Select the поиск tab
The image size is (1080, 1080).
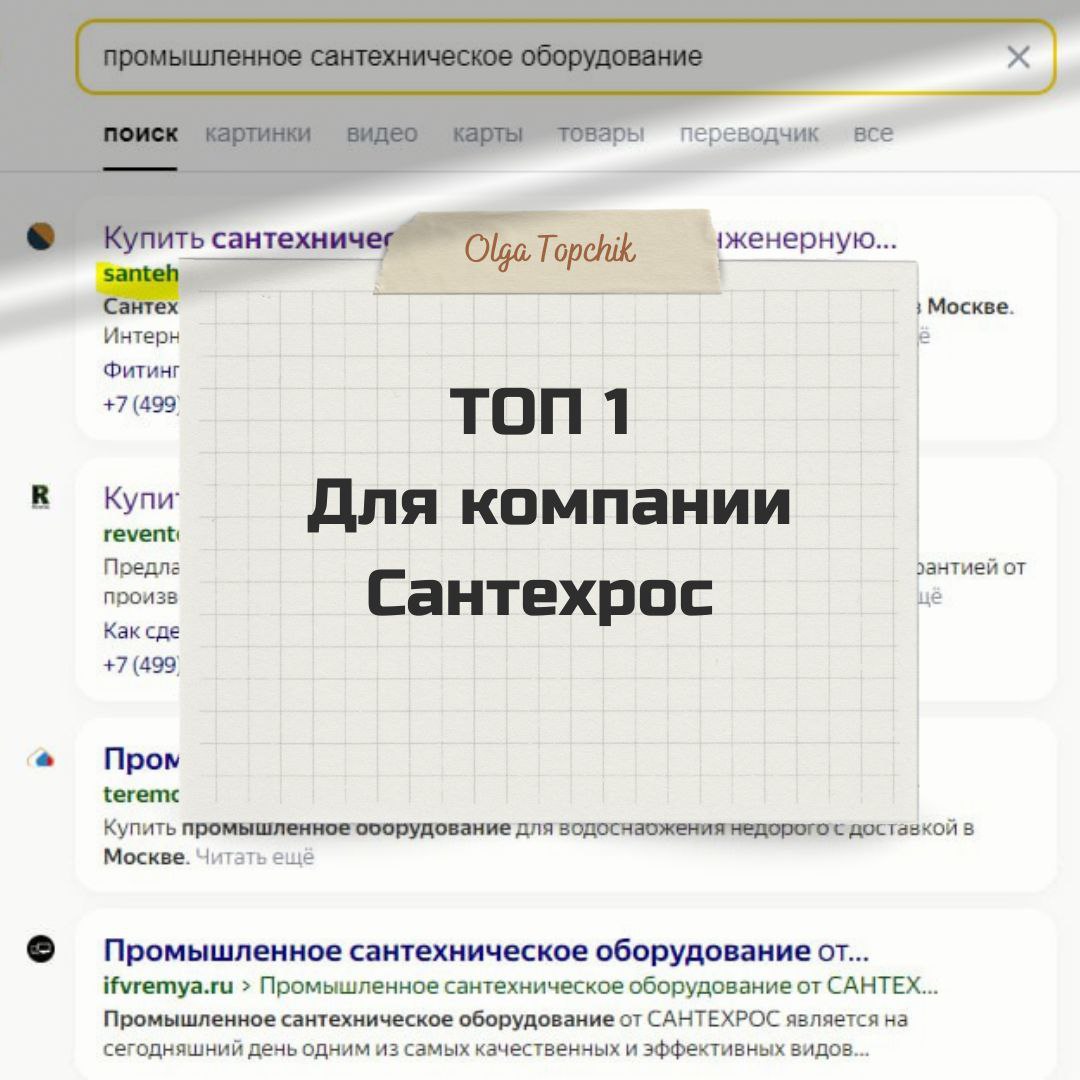[x=141, y=134]
